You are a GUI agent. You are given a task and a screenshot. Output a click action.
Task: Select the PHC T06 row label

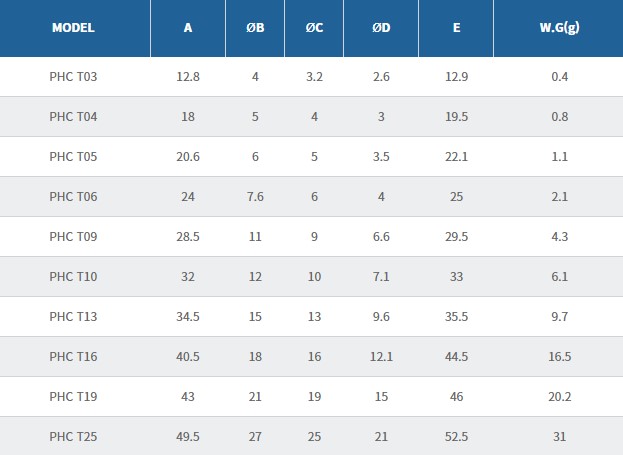(73, 197)
